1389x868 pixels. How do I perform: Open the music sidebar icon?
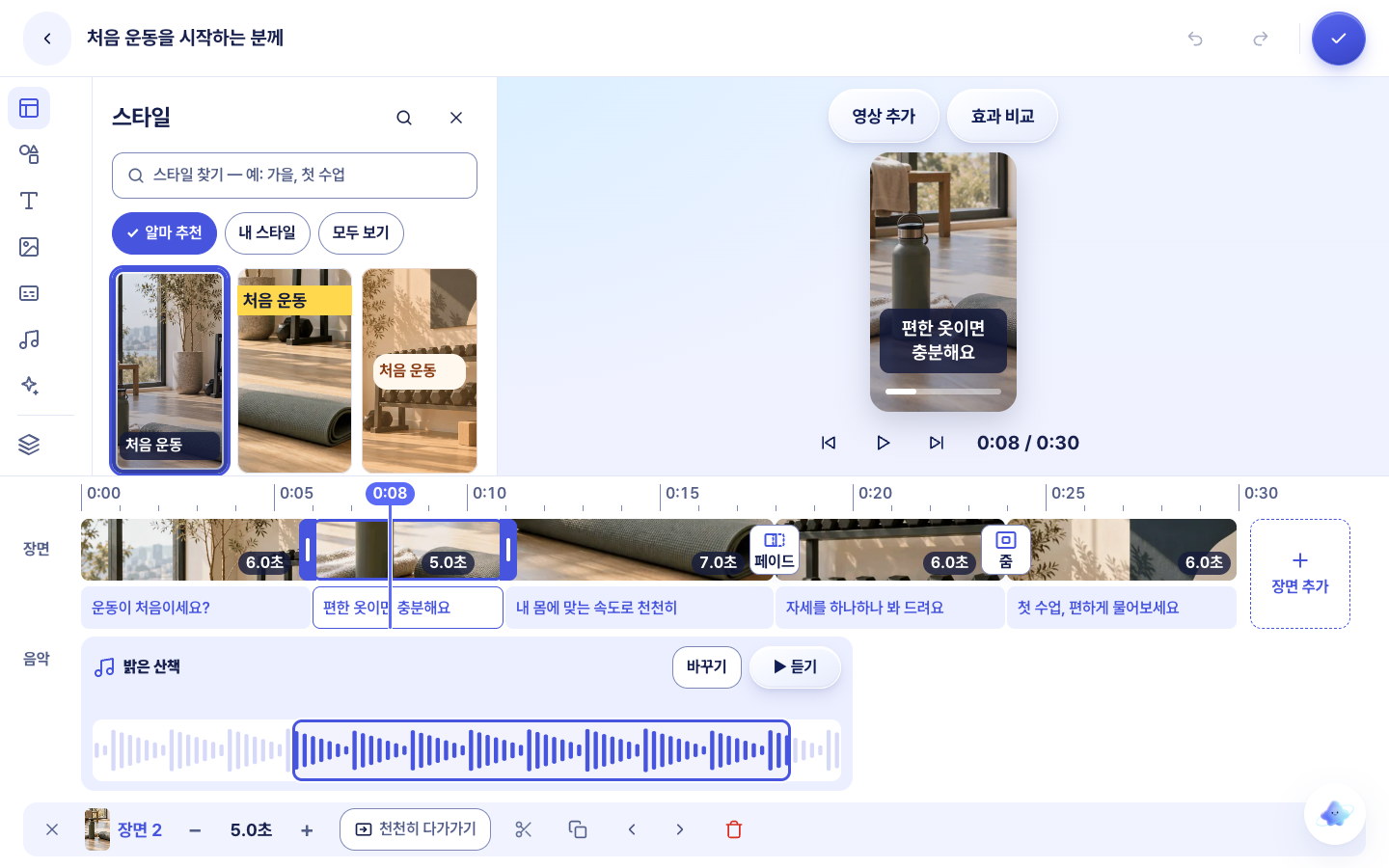[x=29, y=339]
